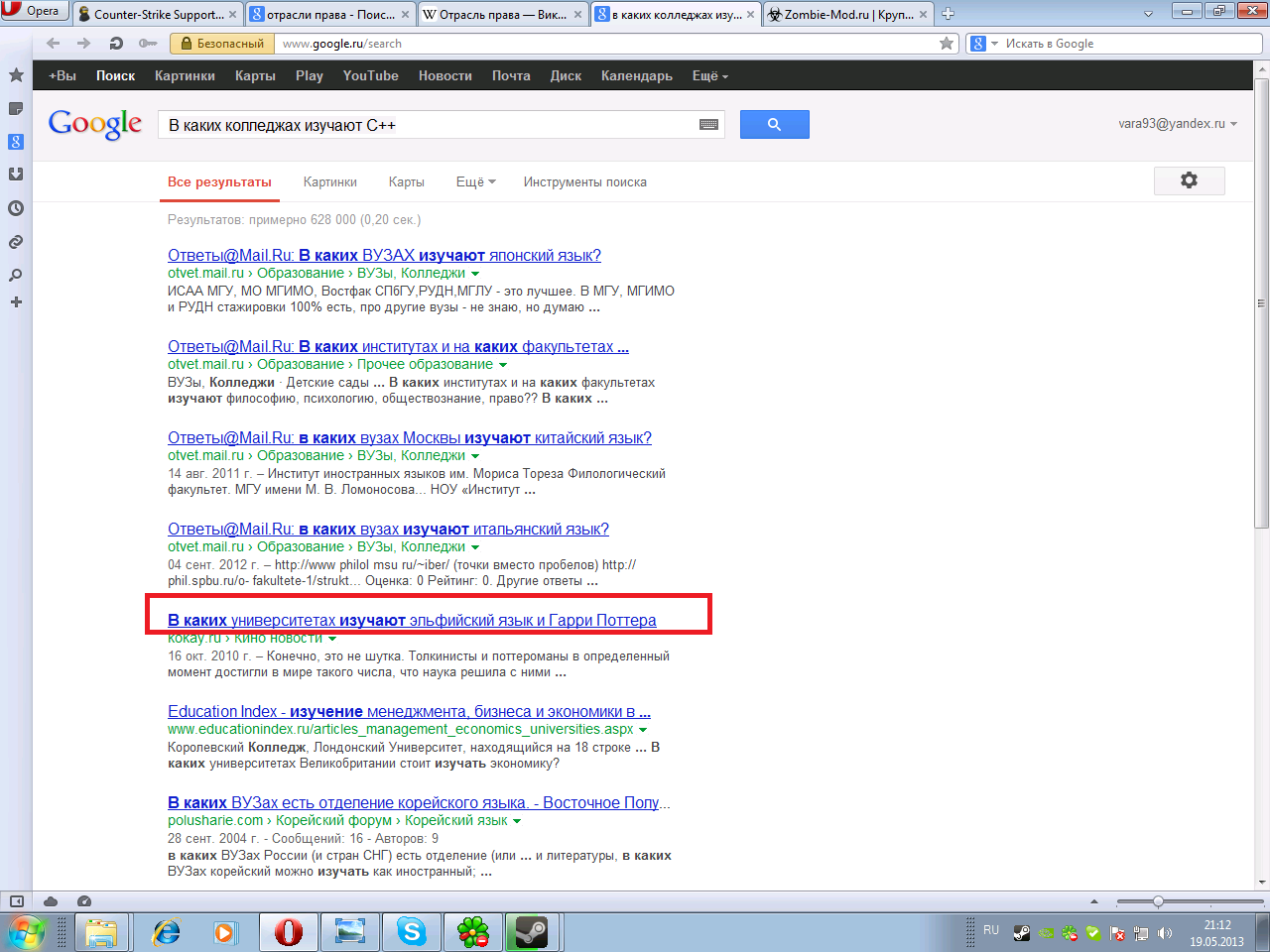Open a new tab with plus button
The height and width of the screenshot is (952, 1270).
point(948,14)
